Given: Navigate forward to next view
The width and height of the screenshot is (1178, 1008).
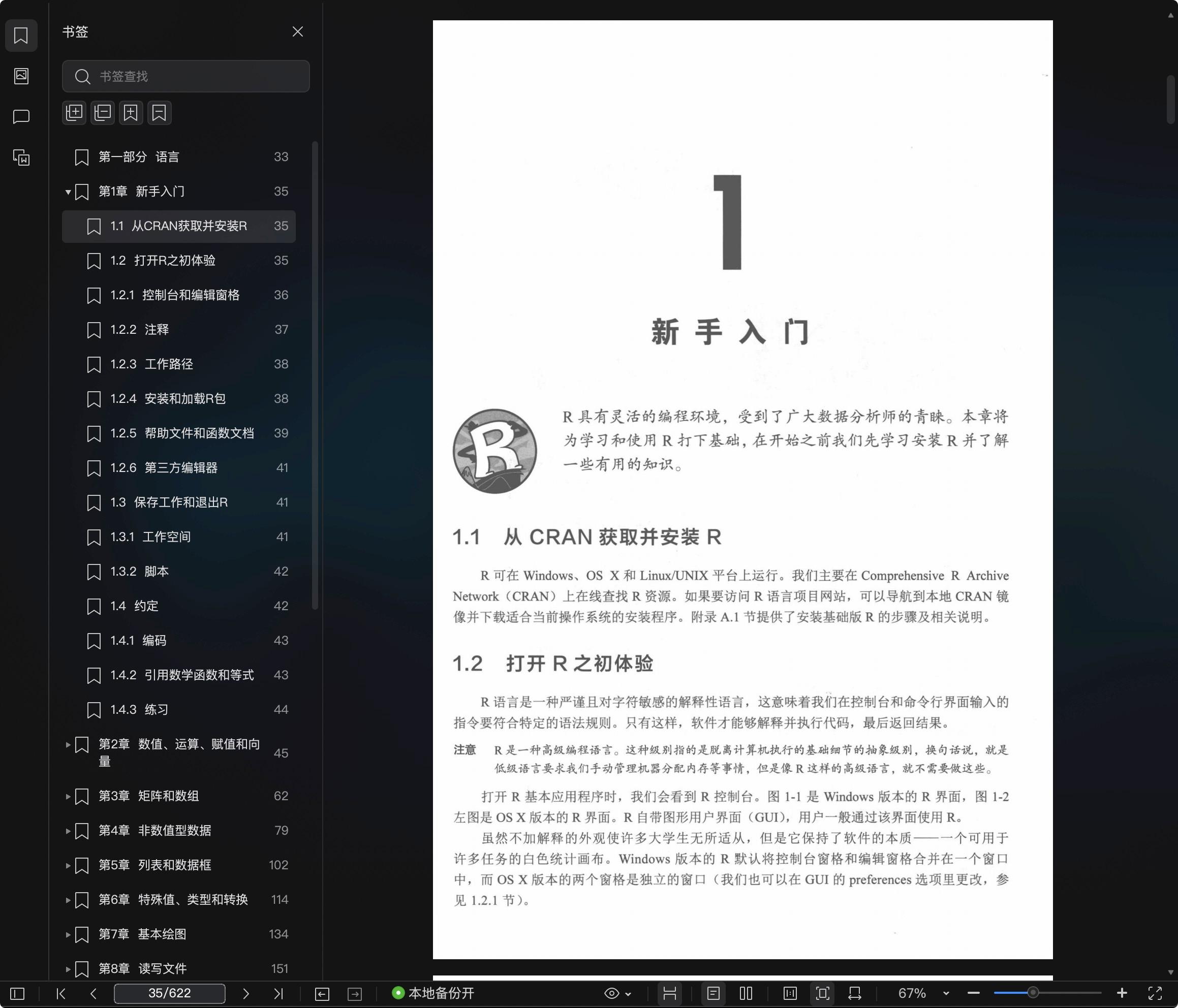Looking at the screenshot, I should [355, 993].
